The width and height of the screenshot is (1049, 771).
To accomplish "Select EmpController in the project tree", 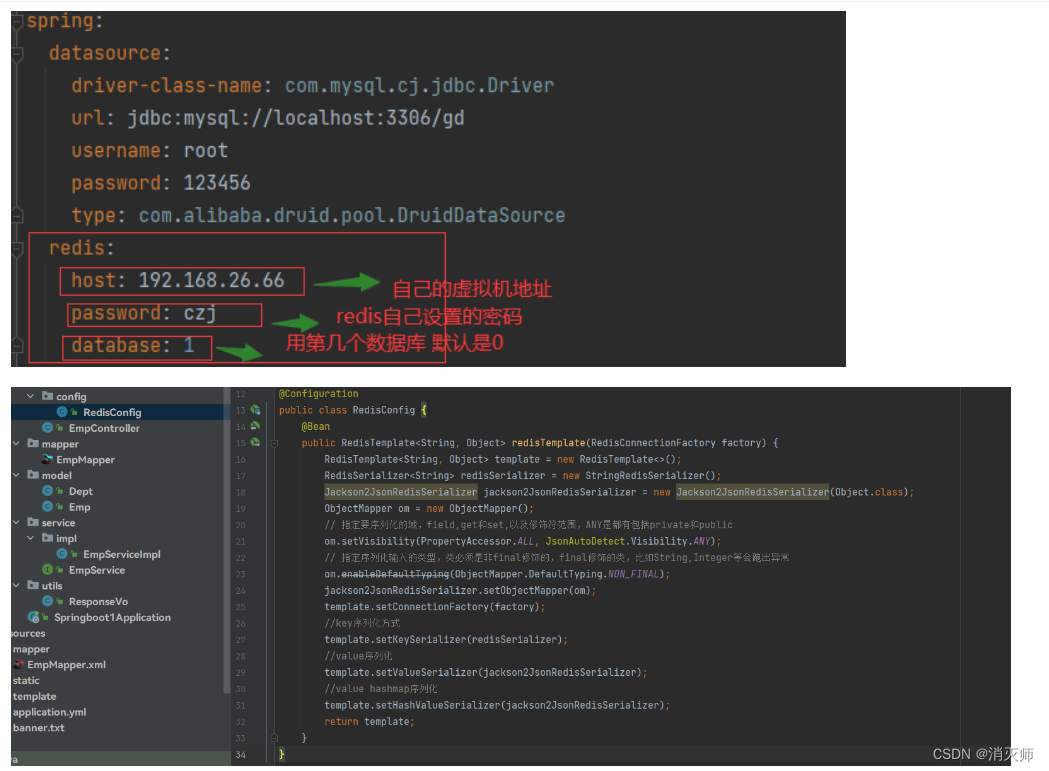I will point(104,428).
